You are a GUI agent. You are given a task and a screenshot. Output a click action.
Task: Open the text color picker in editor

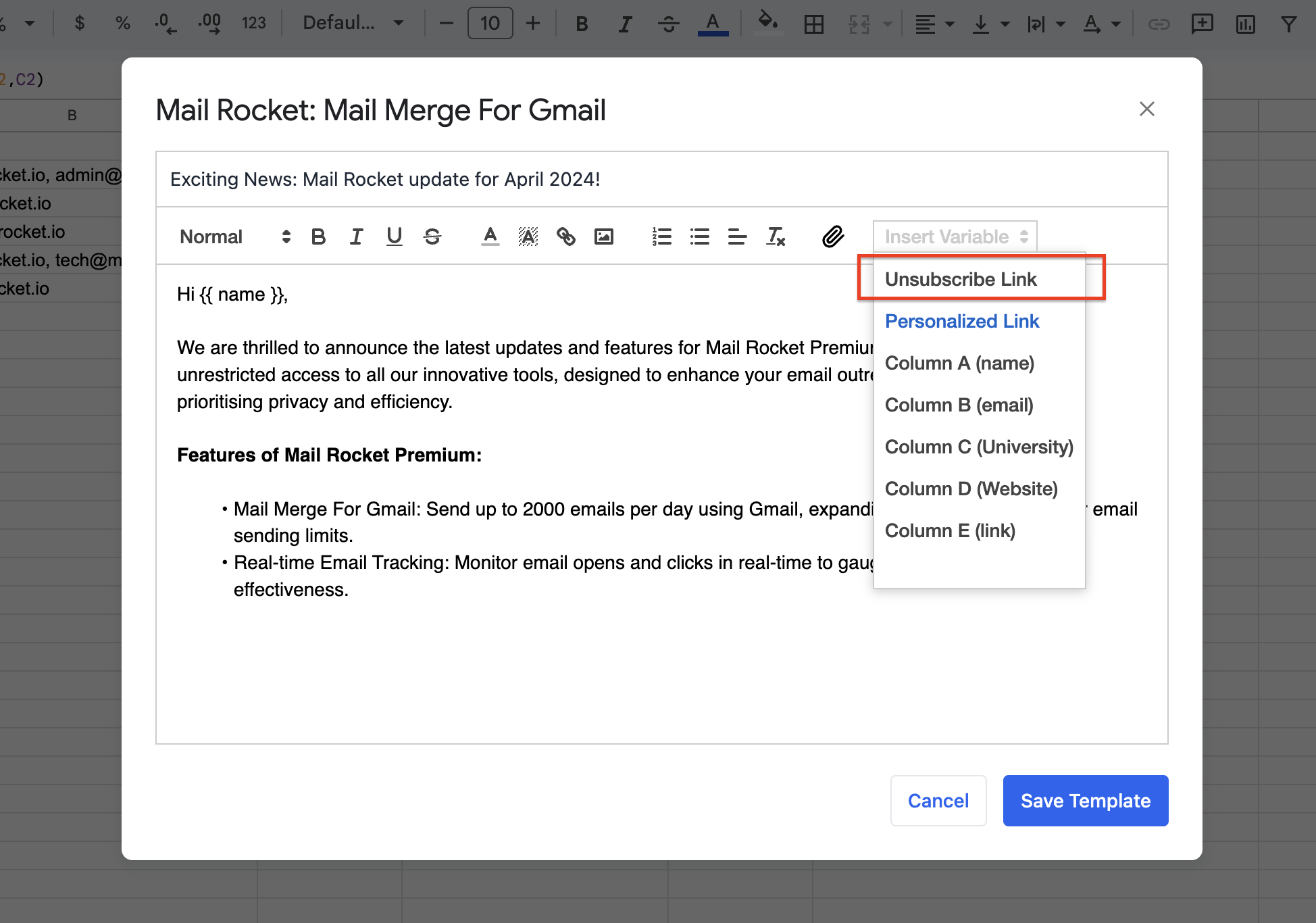[490, 236]
